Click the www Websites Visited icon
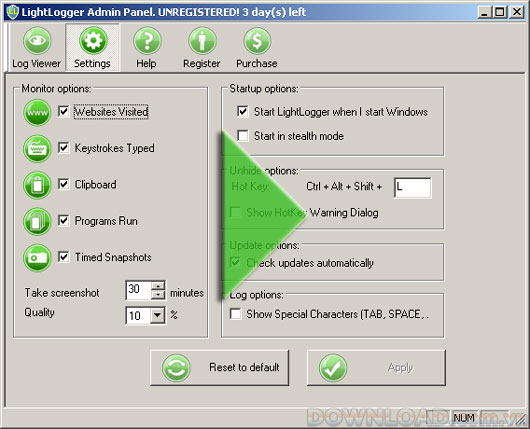Viewport: 530px width, 429px height. tap(37, 112)
